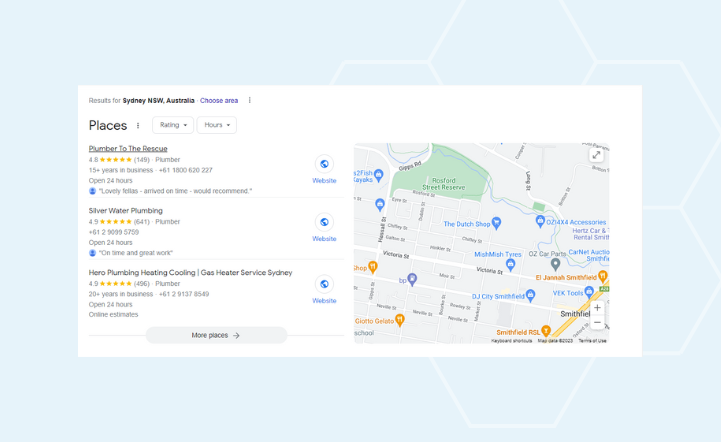Click the More places button
The image size is (721, 442).
pos(216,335)
